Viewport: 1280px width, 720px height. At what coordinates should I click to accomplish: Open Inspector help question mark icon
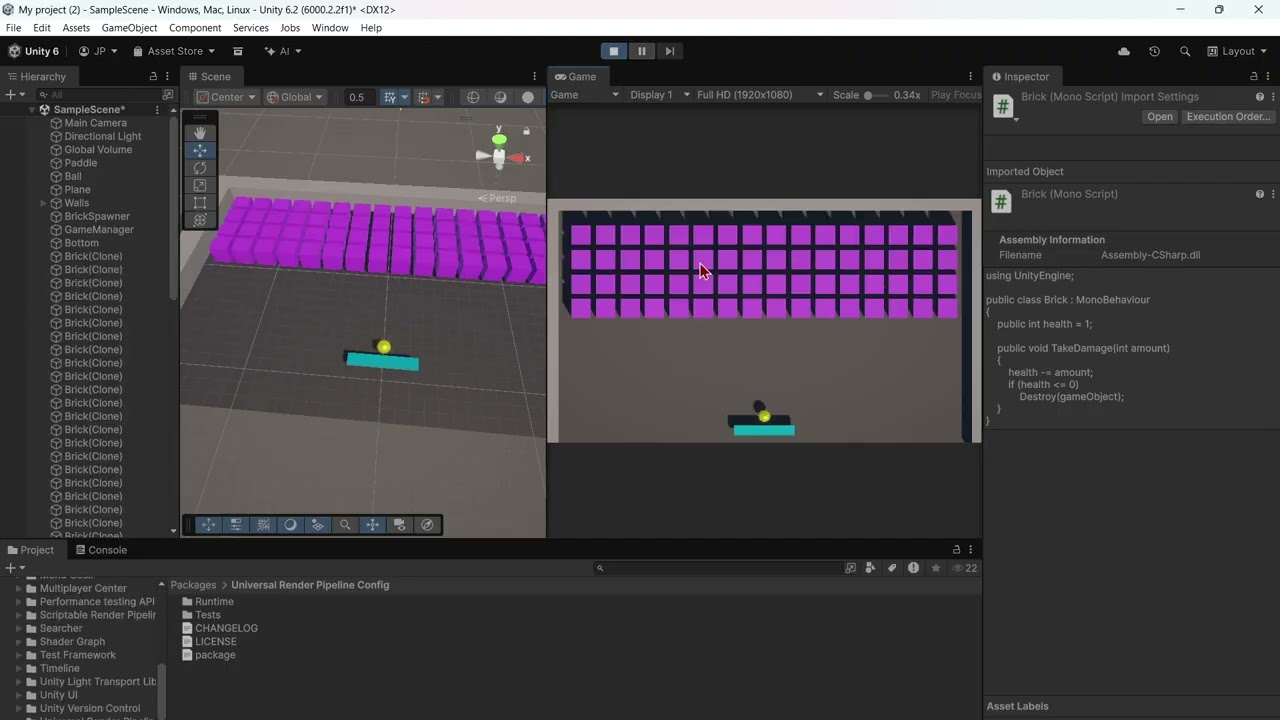[1259, 97]
